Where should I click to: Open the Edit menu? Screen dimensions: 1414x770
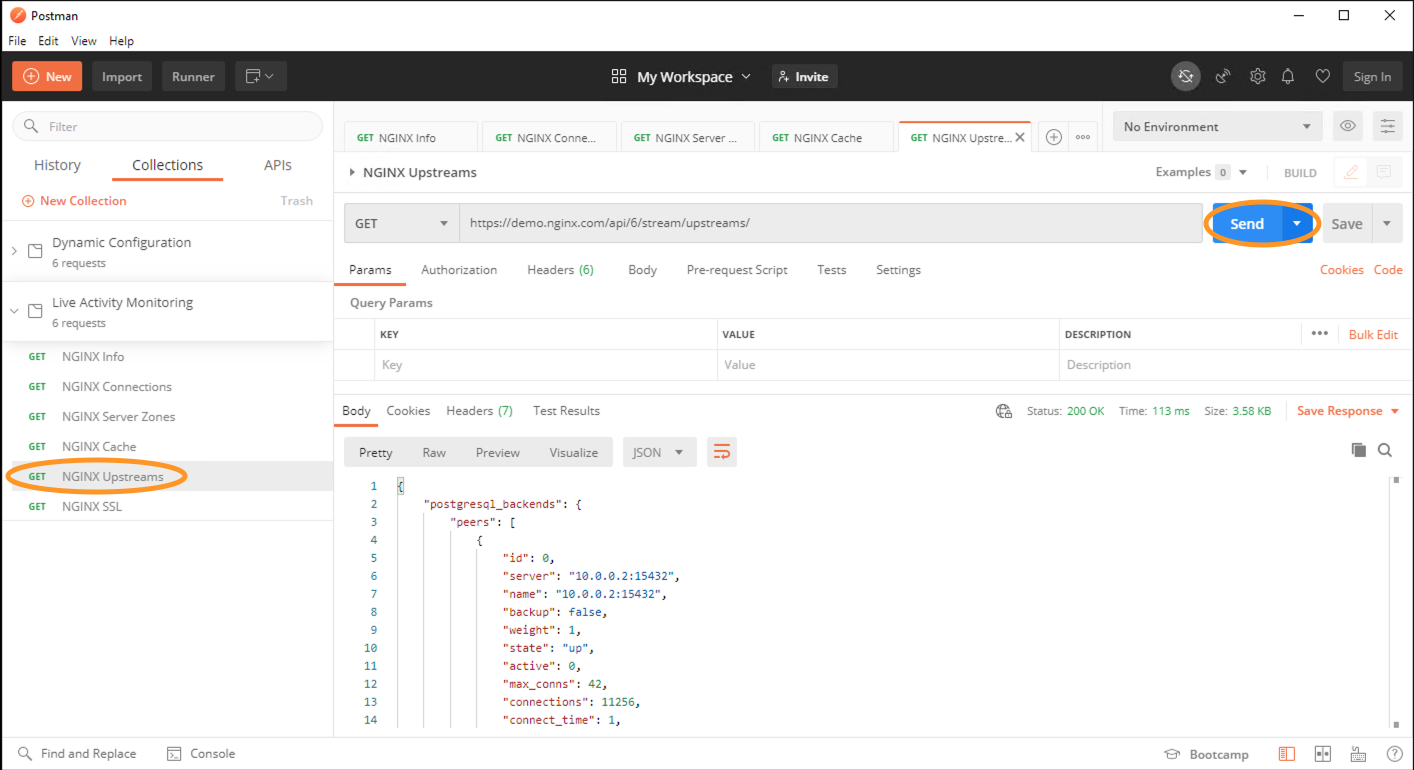(48, 41)
